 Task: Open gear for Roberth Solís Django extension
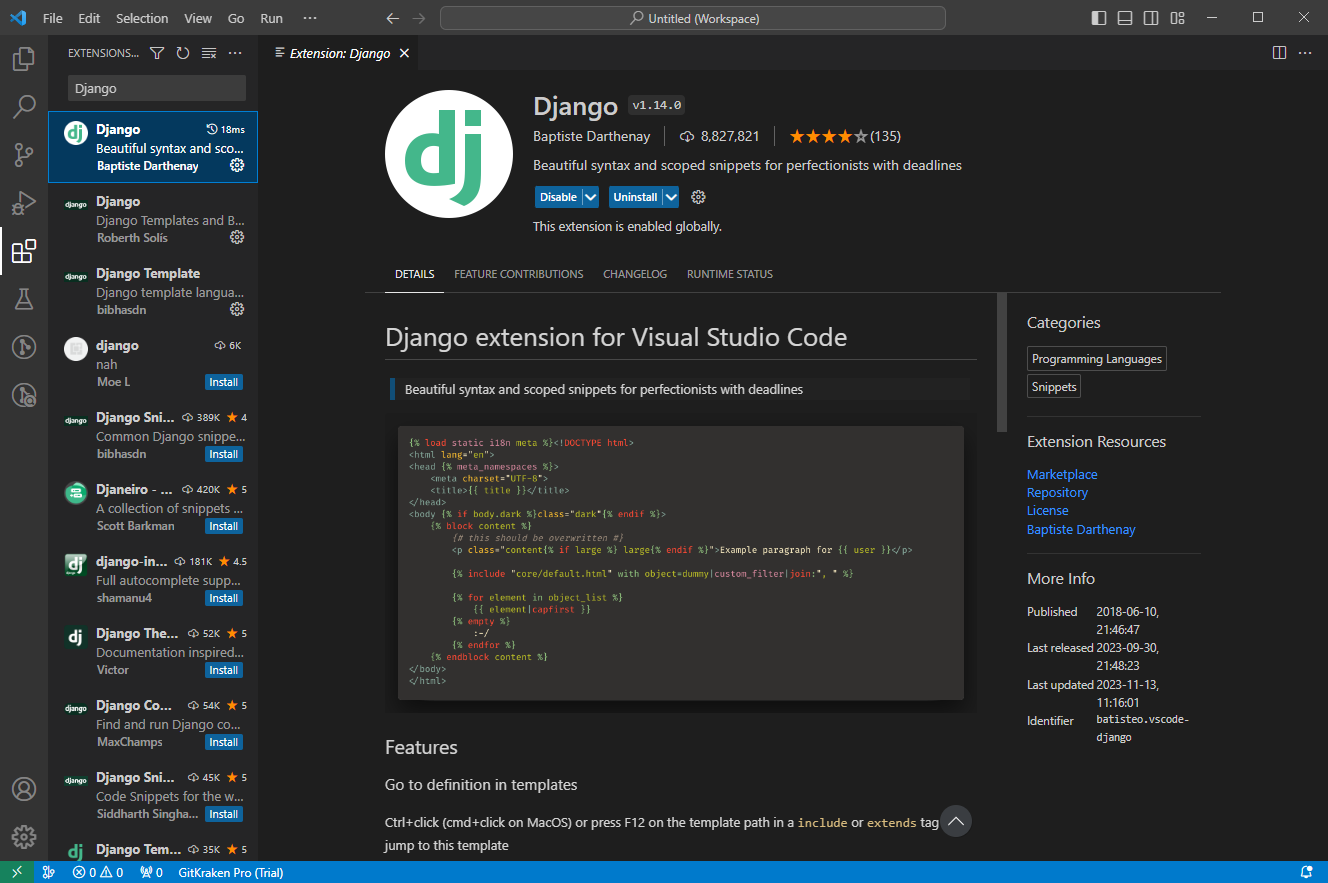click(237, 237)
